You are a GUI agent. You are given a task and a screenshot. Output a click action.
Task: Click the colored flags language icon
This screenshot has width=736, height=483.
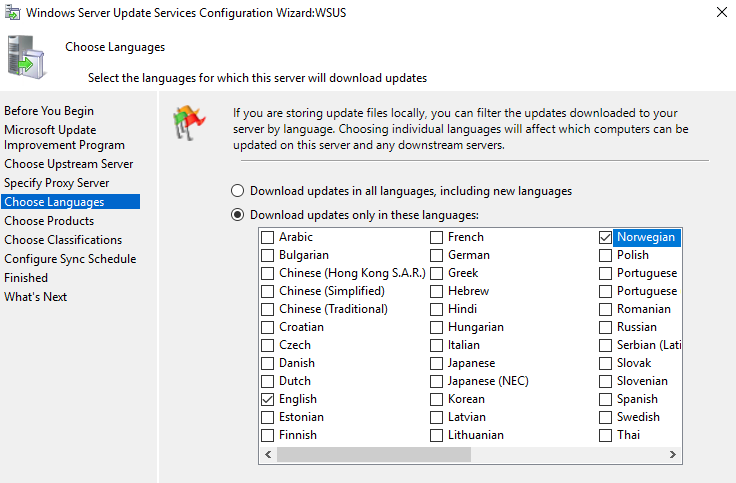pos(189,123)
